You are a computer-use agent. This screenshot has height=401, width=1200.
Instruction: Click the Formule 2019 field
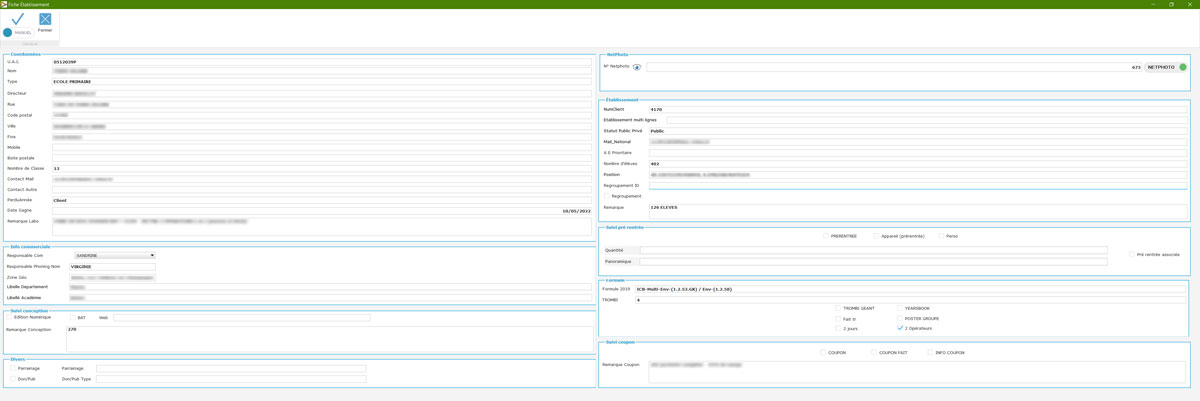click(x=910, y=289)
